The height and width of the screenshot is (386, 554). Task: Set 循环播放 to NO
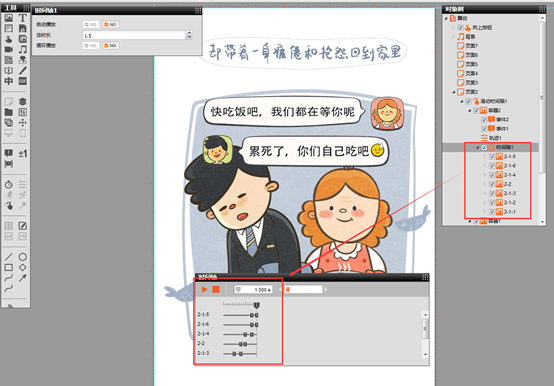[111, 46]
